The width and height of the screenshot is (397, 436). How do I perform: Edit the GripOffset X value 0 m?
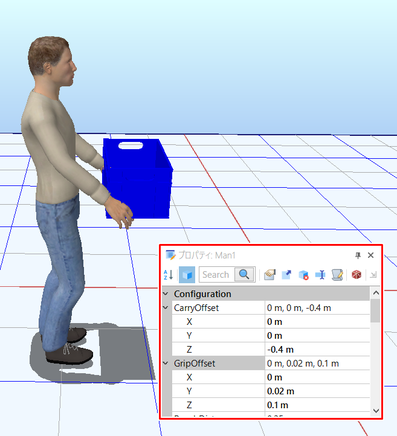click(317, 377)
